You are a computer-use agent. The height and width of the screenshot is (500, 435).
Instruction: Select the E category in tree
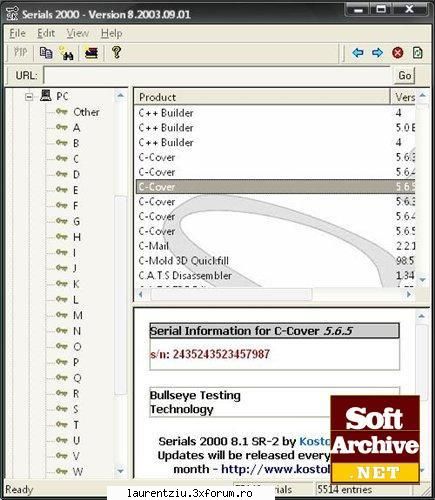point(76,190)
